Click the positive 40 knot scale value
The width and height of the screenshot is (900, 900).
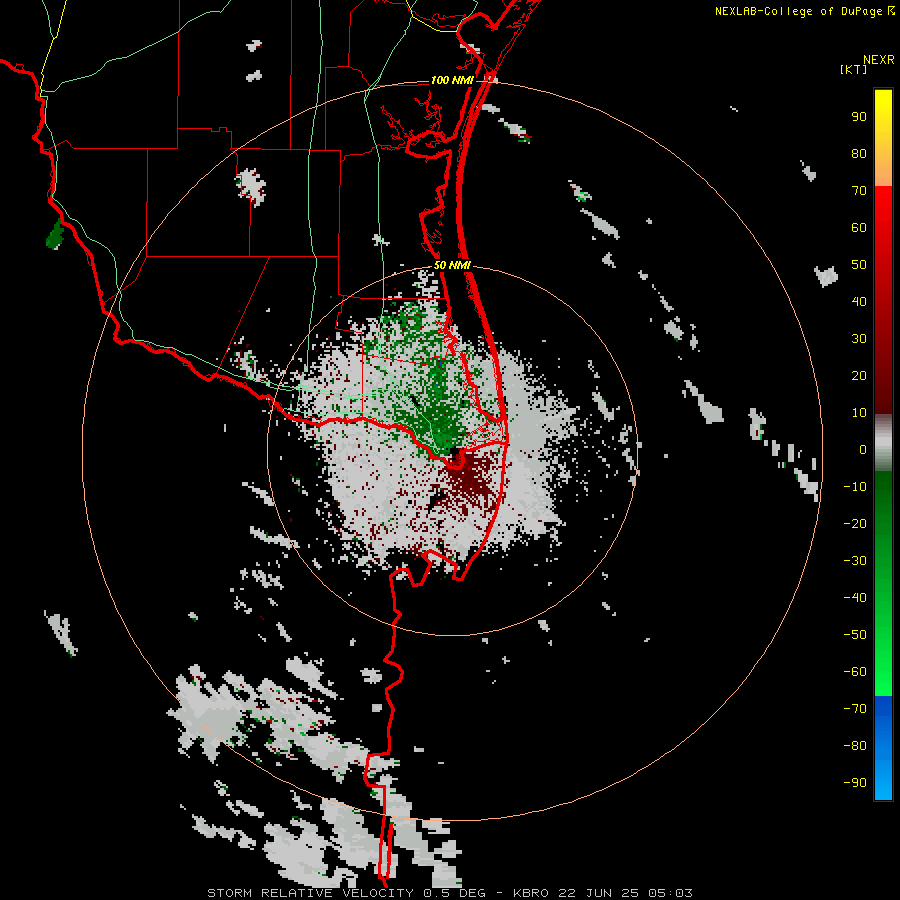pyautogui.click(x=859, y=302)
